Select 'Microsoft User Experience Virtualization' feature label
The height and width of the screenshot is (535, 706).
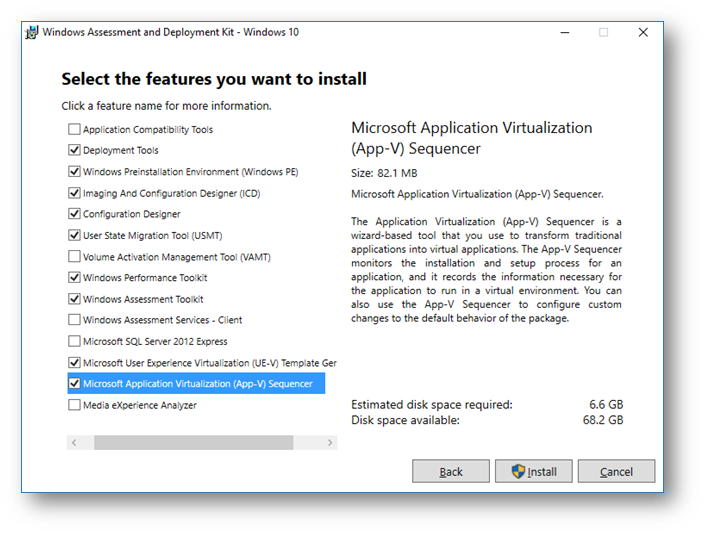click(210, 363)
